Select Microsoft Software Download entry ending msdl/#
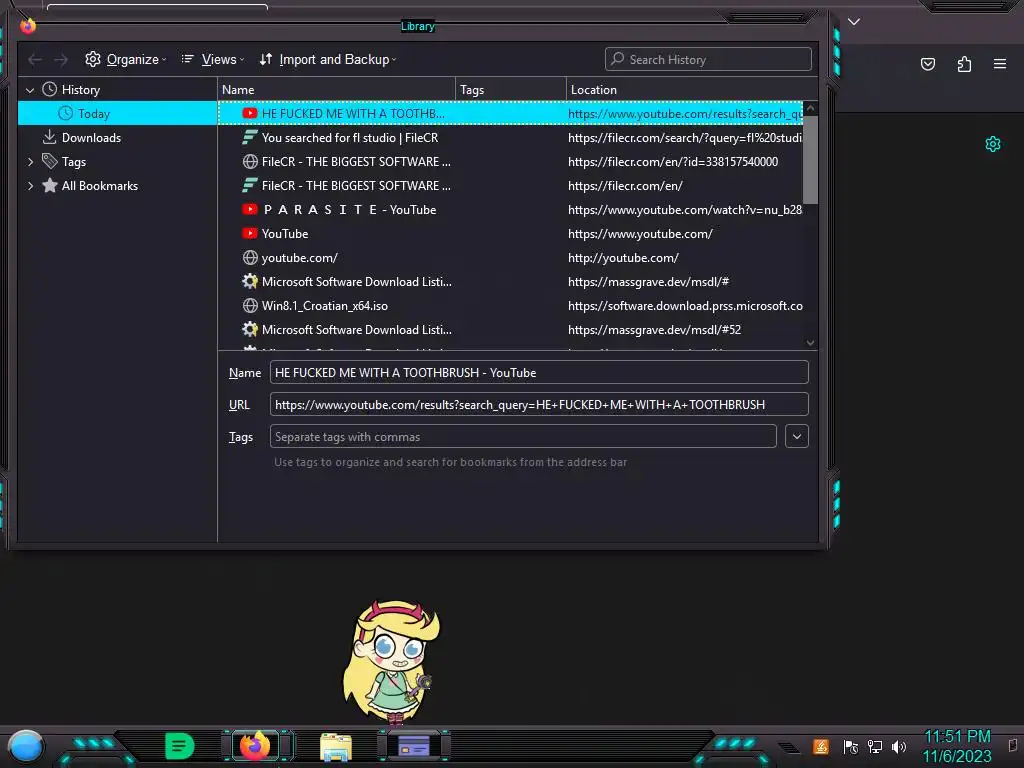The width and height of the screenshot is (1024, 768). 511,281
